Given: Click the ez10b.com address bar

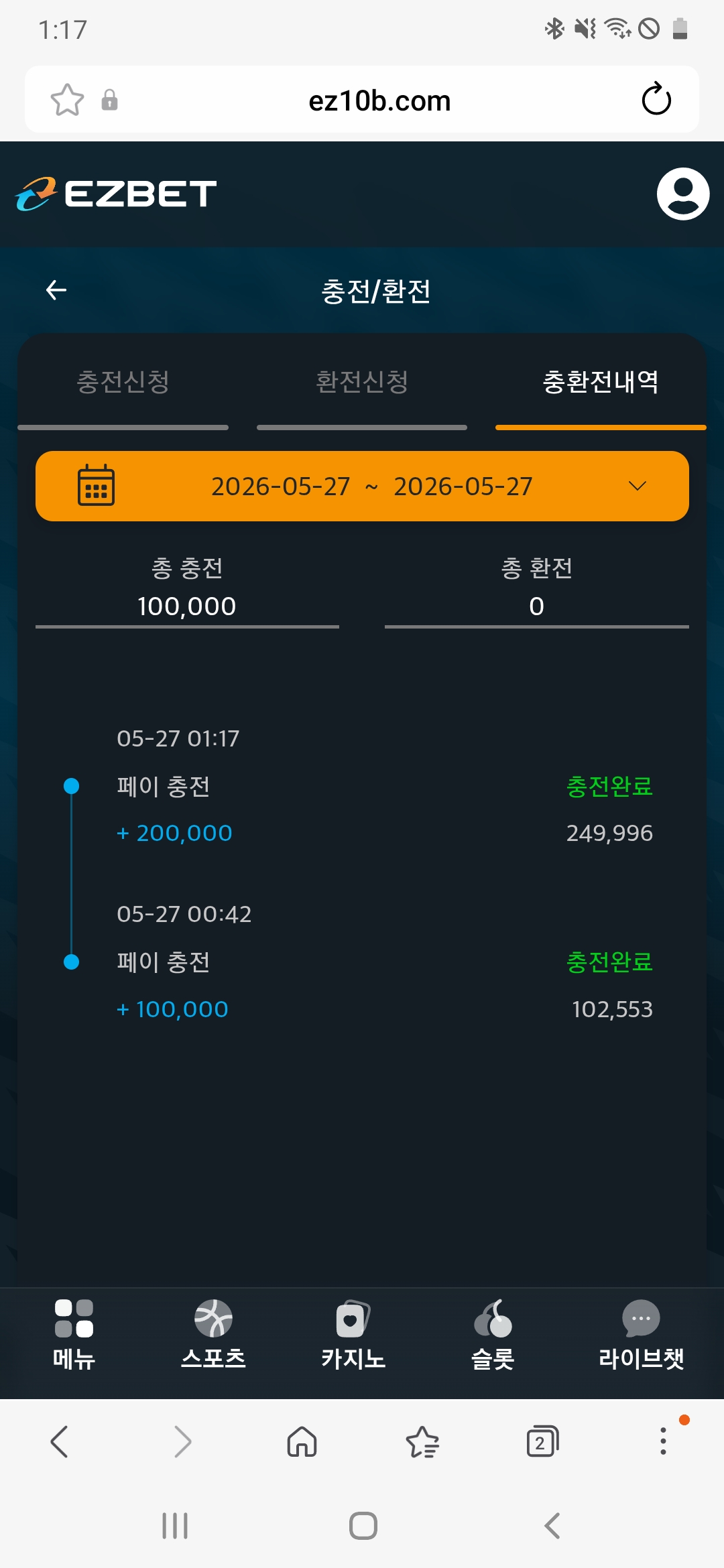Looking at the screenshot, I should pos(379,101).
